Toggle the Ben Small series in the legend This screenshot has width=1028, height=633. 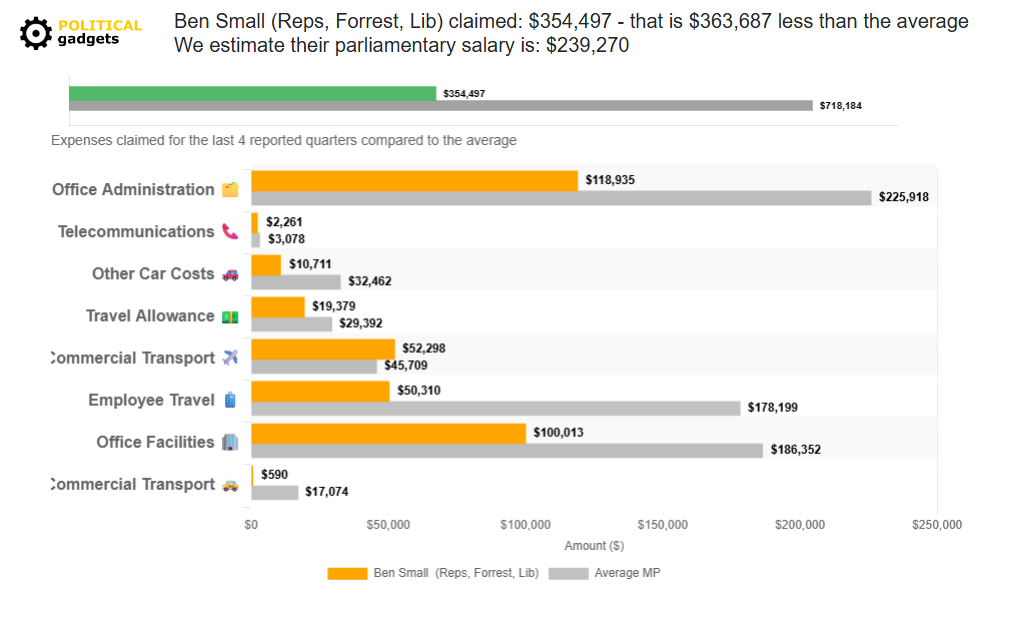point(456,572)
